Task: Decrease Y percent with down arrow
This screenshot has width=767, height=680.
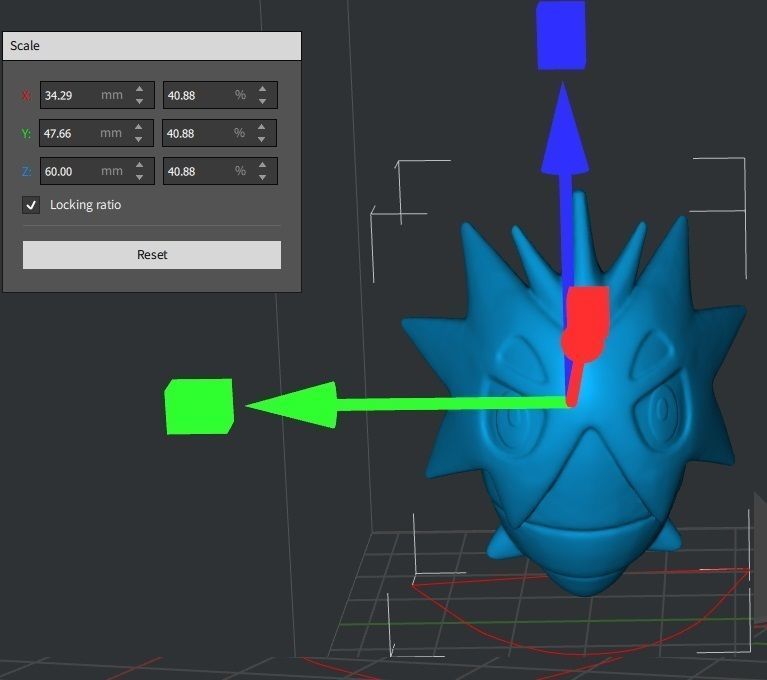Action: click(x=262, y=139)
